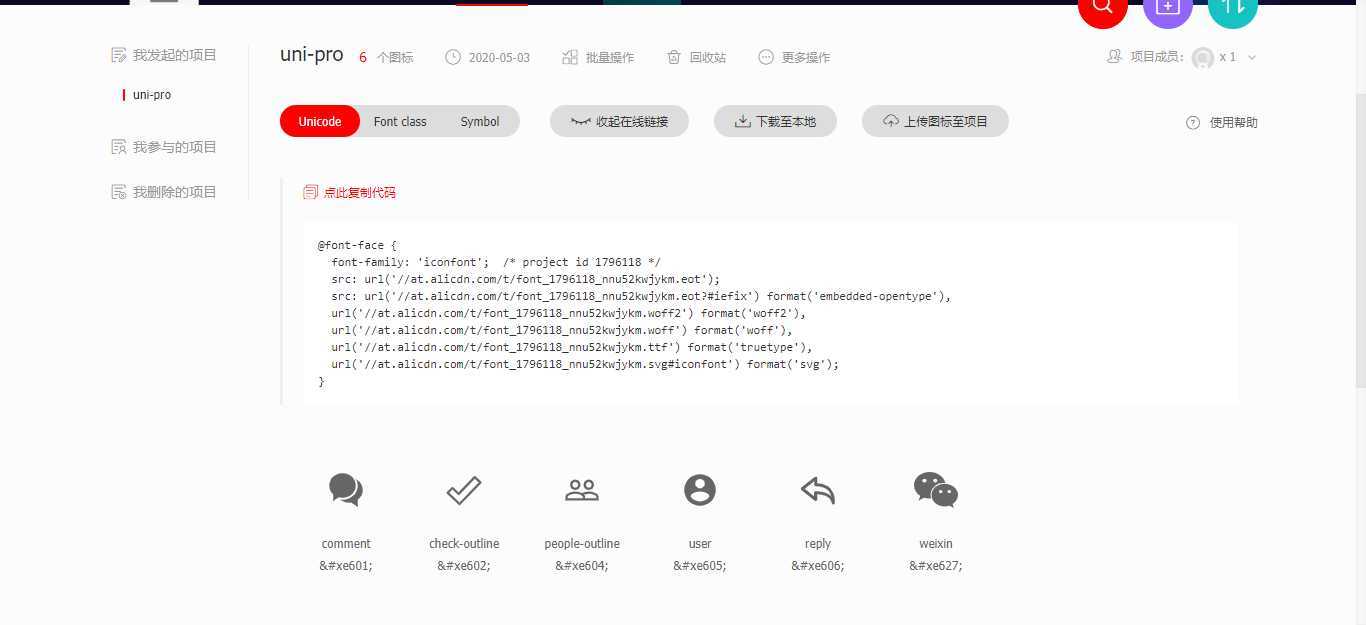This screenshot has width=1366, height=625.
Task: Open 我发起的项目 in the sidebar
Action: [164, 55]
